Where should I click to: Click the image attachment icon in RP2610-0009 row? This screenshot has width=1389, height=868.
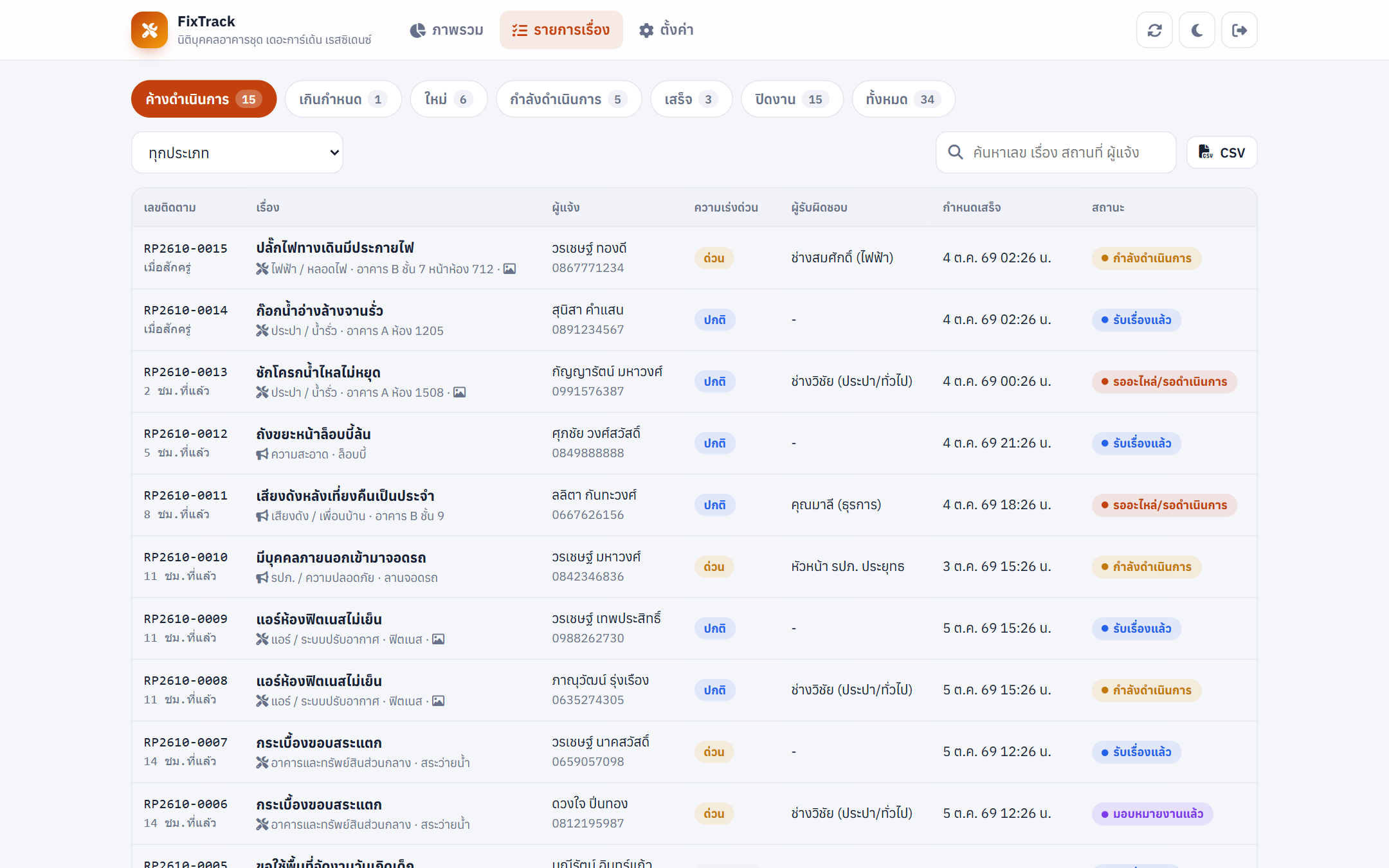click(438, 639)
